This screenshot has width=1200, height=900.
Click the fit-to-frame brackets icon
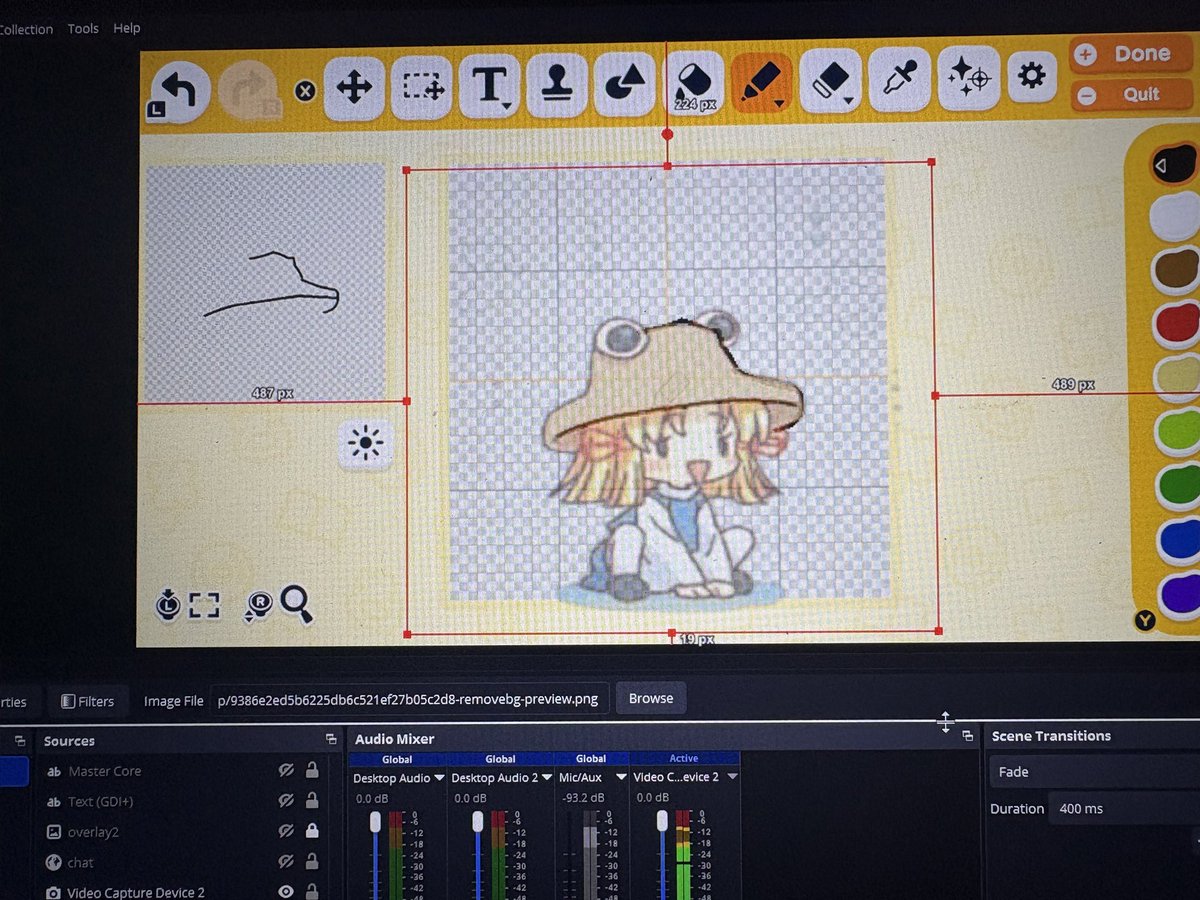click(x=204, y=605)
